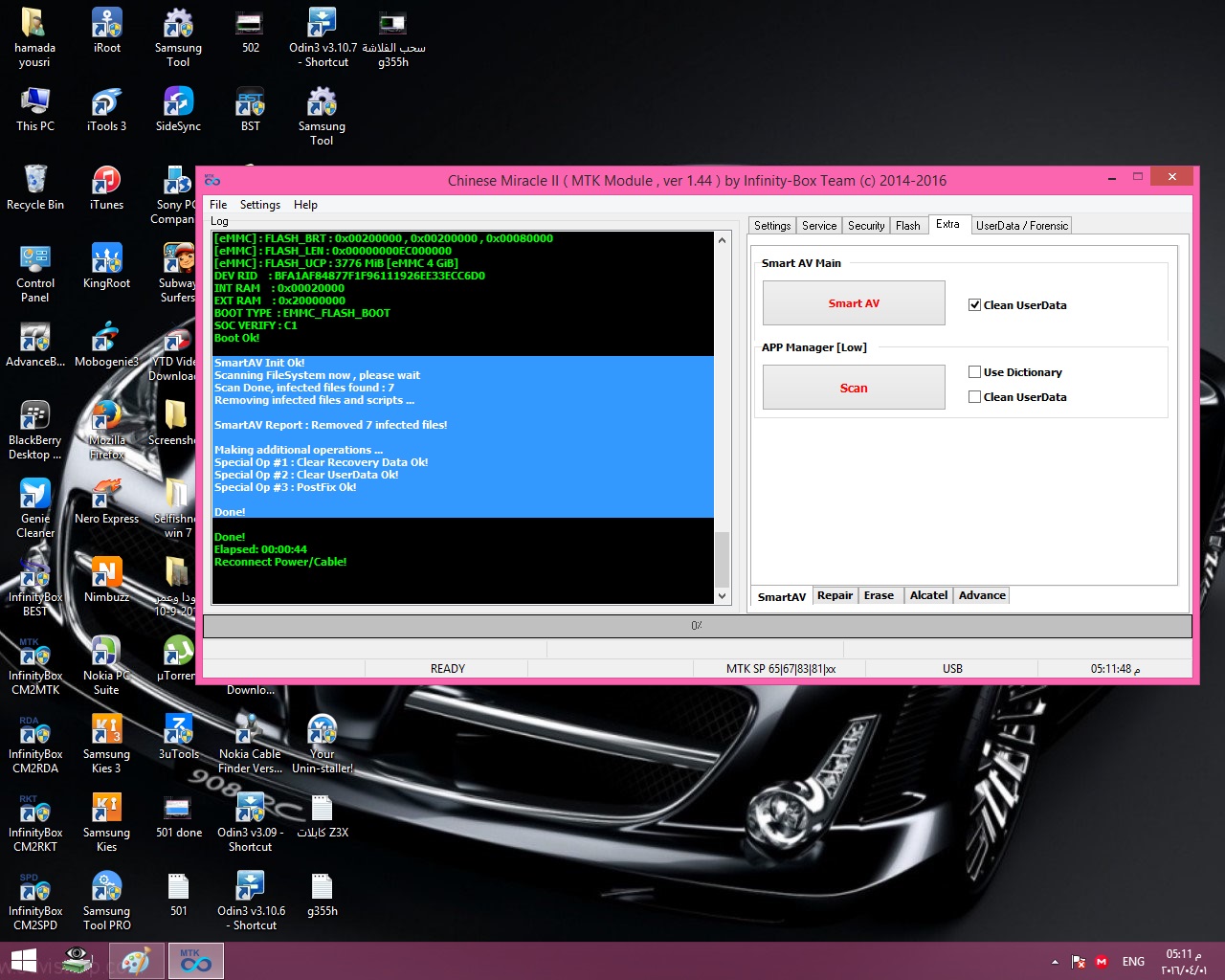Select the MTK module taskbar button
Viewport: 1225px width, 980px height.
tap(196, 961)
